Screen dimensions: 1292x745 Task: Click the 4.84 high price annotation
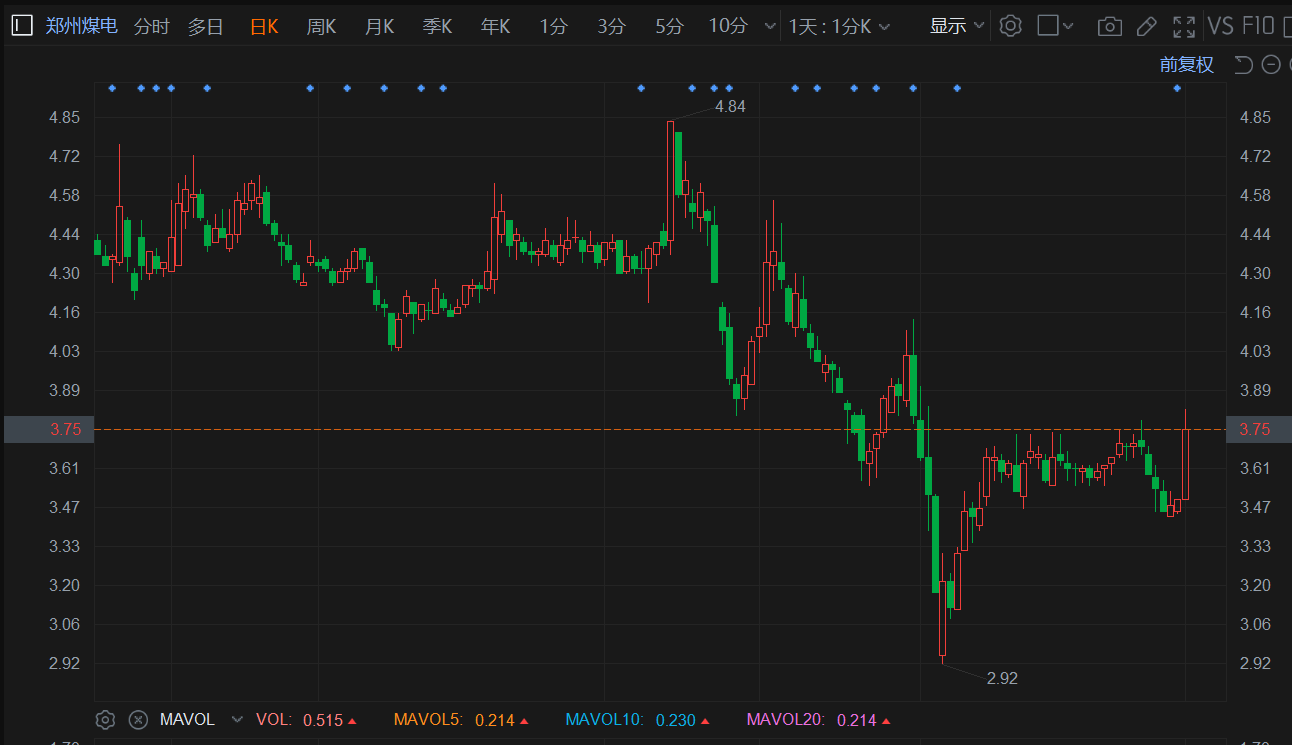(x=730, y=106)
